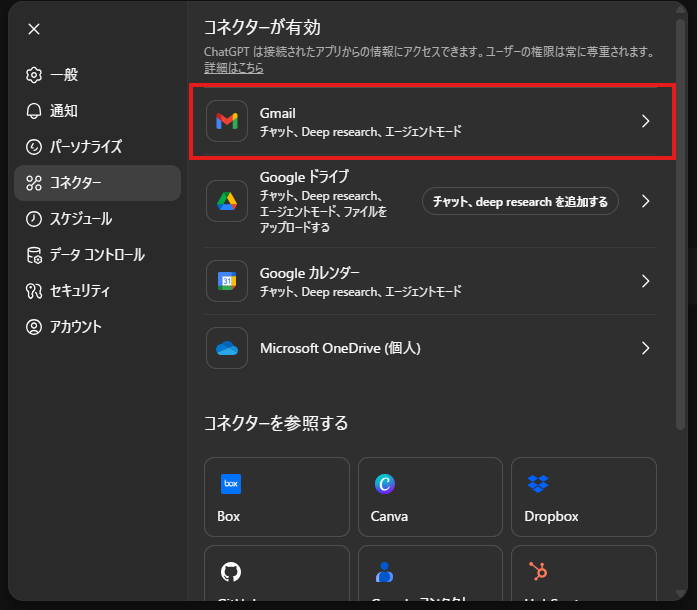Image resolution: width=697 pixels, height=610 pixels.
Task: Open the セキュリティ settings tab
Action: tap(79, 291)
